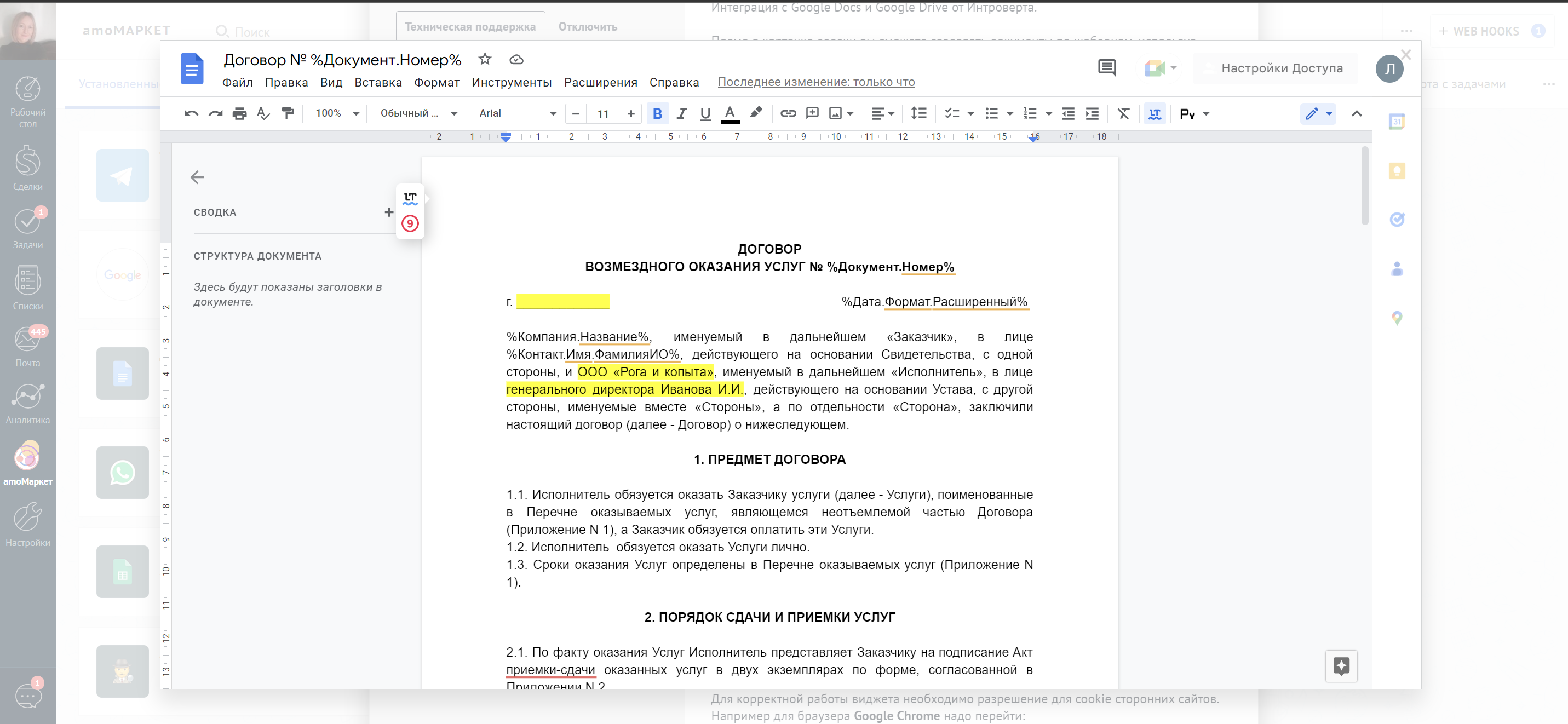The image size is (1568, 724).
Task: Increase indent of paragraph
Action: pos(1093,114)
